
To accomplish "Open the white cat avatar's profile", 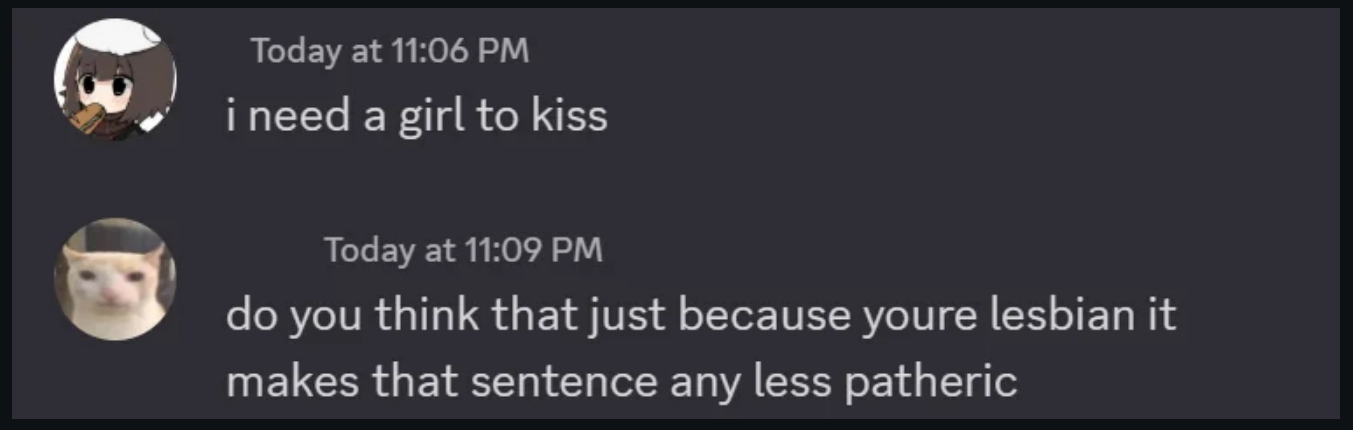I will [115, 279].
